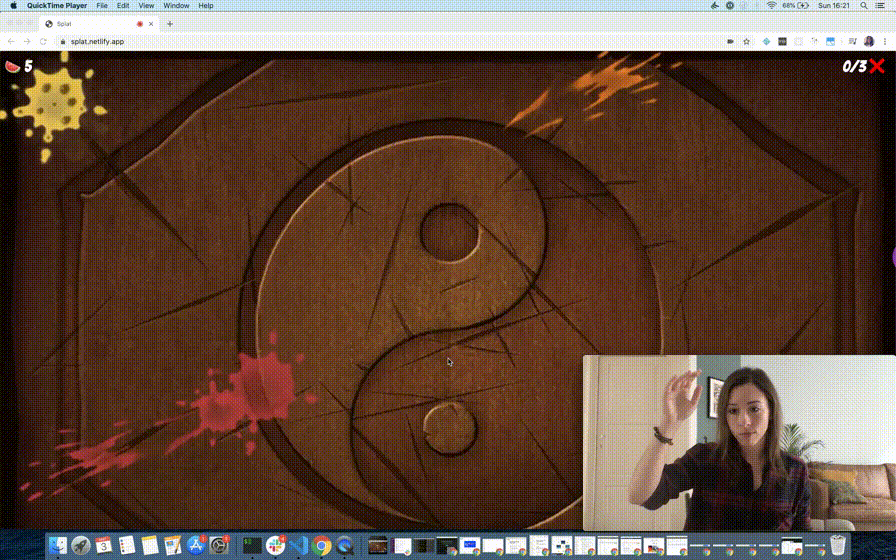Click the battery 68% indicator

[x=795, y=6]
